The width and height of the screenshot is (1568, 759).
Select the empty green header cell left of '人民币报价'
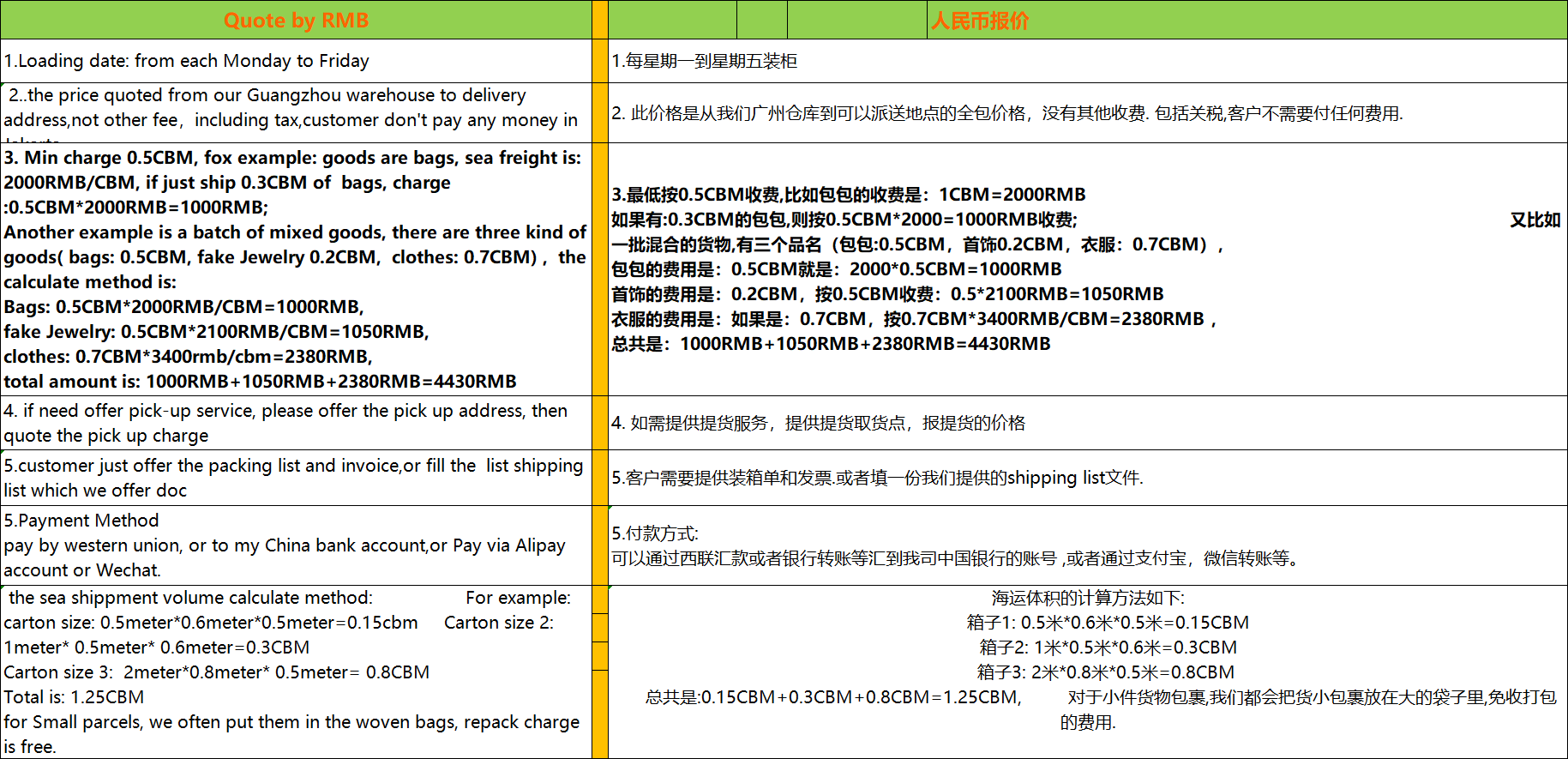[x=857, y=20]
